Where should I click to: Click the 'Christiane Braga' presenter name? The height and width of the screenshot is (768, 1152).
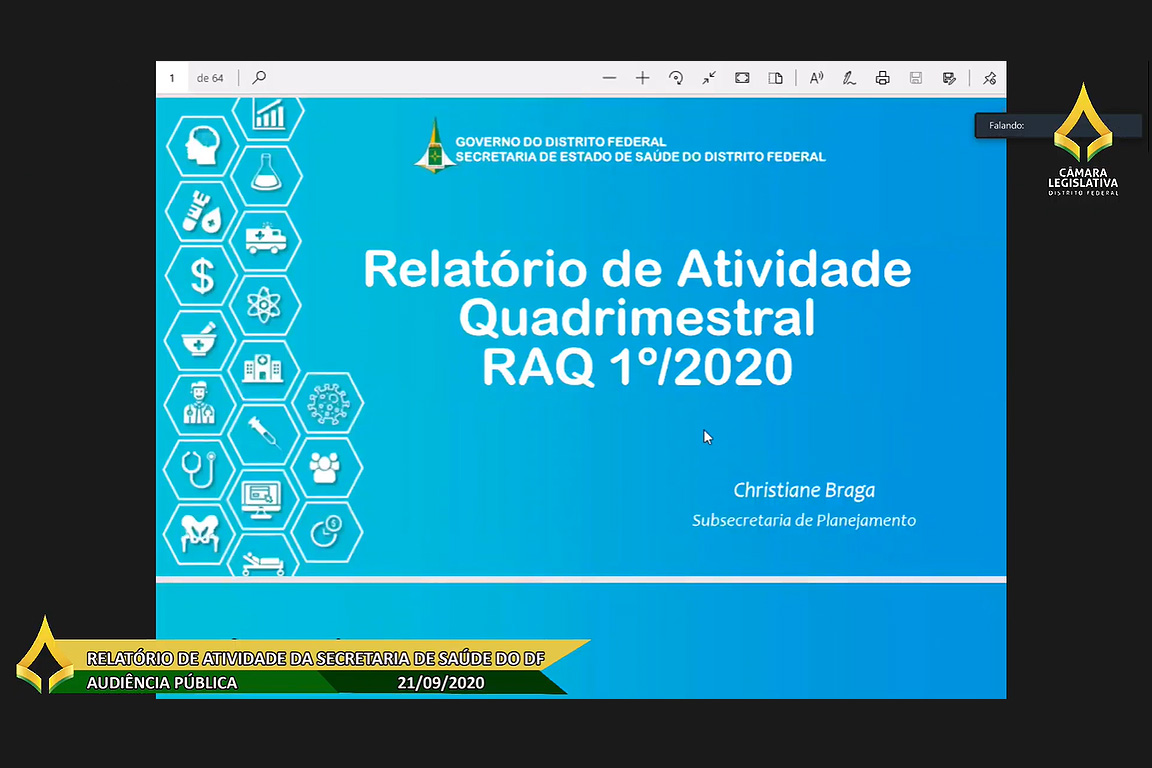(804, 490)
